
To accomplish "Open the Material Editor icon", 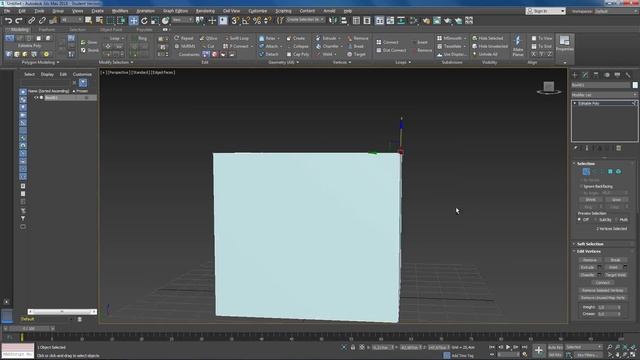I will 426,20.
